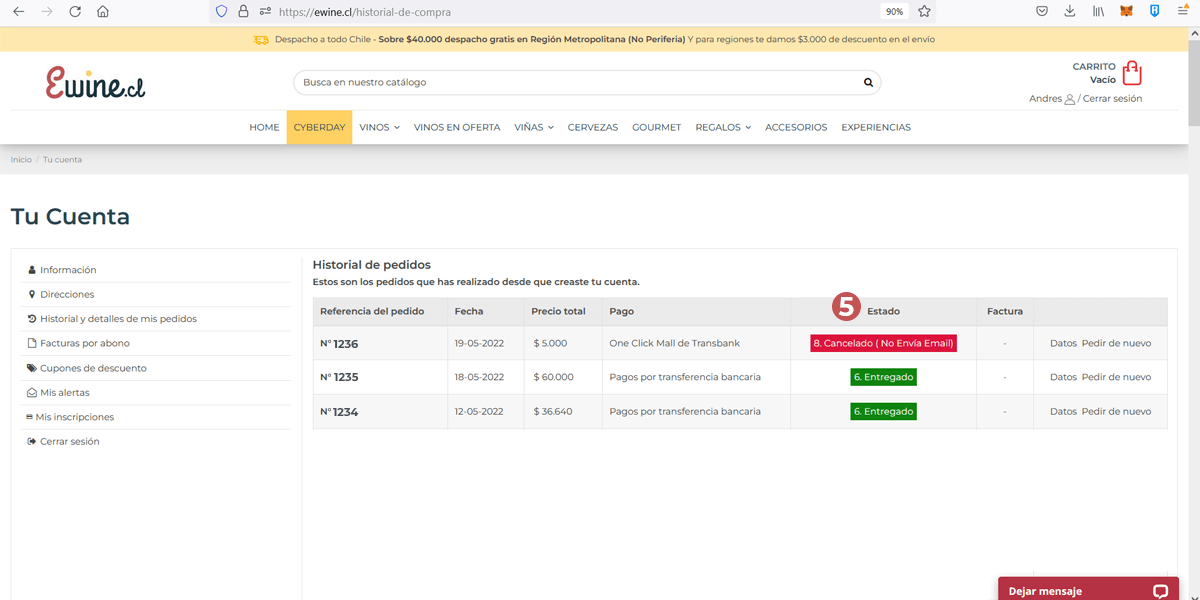Open the Firefox hamburger menu
This screenshot has width=1200, height=600.
pos(1182,12)
